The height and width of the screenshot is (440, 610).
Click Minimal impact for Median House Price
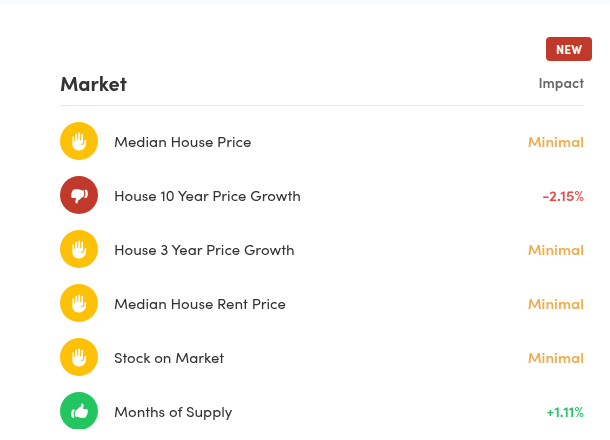[x=556, y=142]
